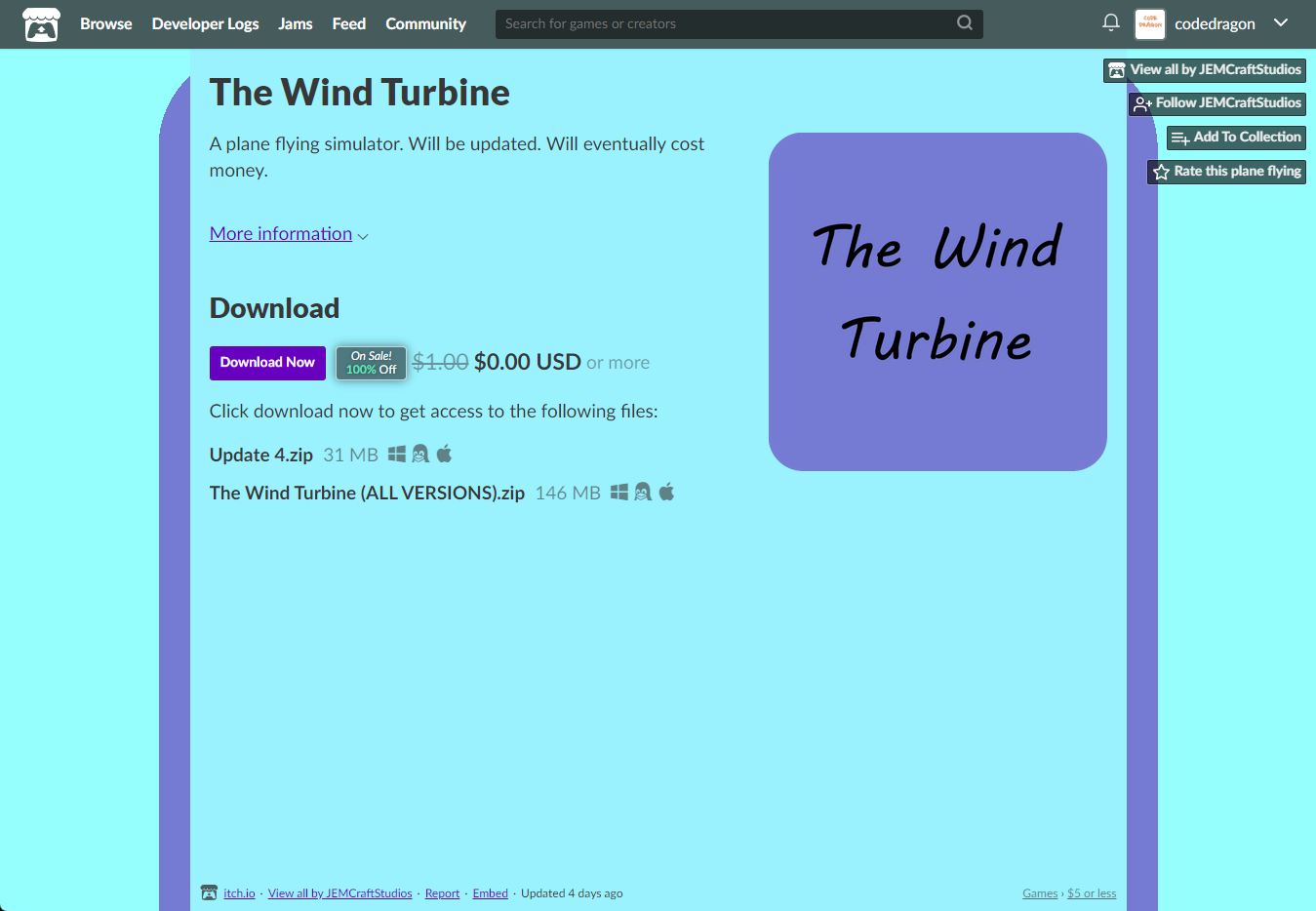Click the Updated 4 days ago text
Image resolution: width=1316 pixels, height=911 pixels.
(572, 893)
